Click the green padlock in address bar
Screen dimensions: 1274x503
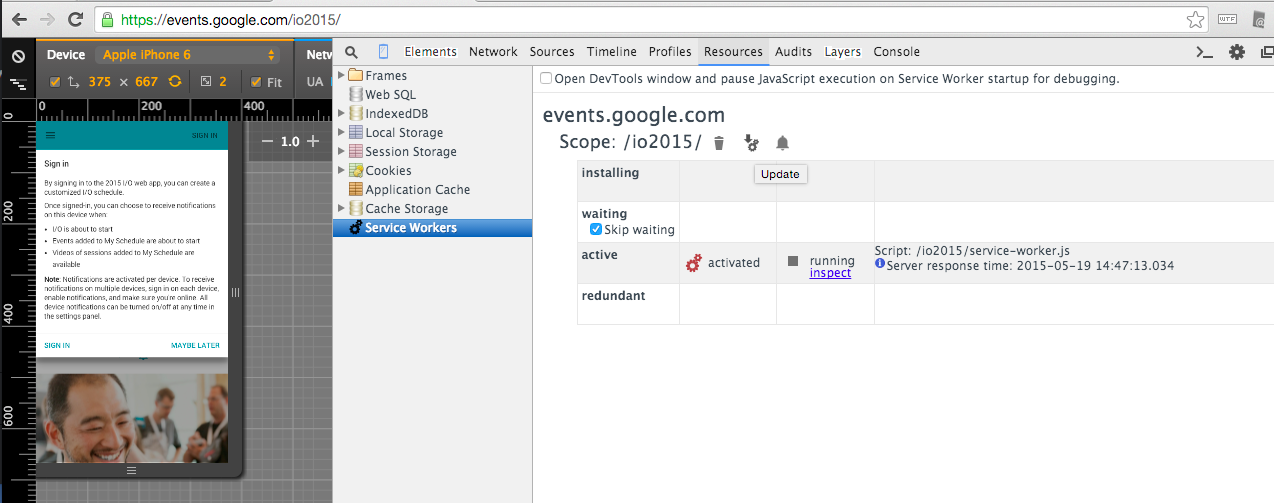point(108,20)
